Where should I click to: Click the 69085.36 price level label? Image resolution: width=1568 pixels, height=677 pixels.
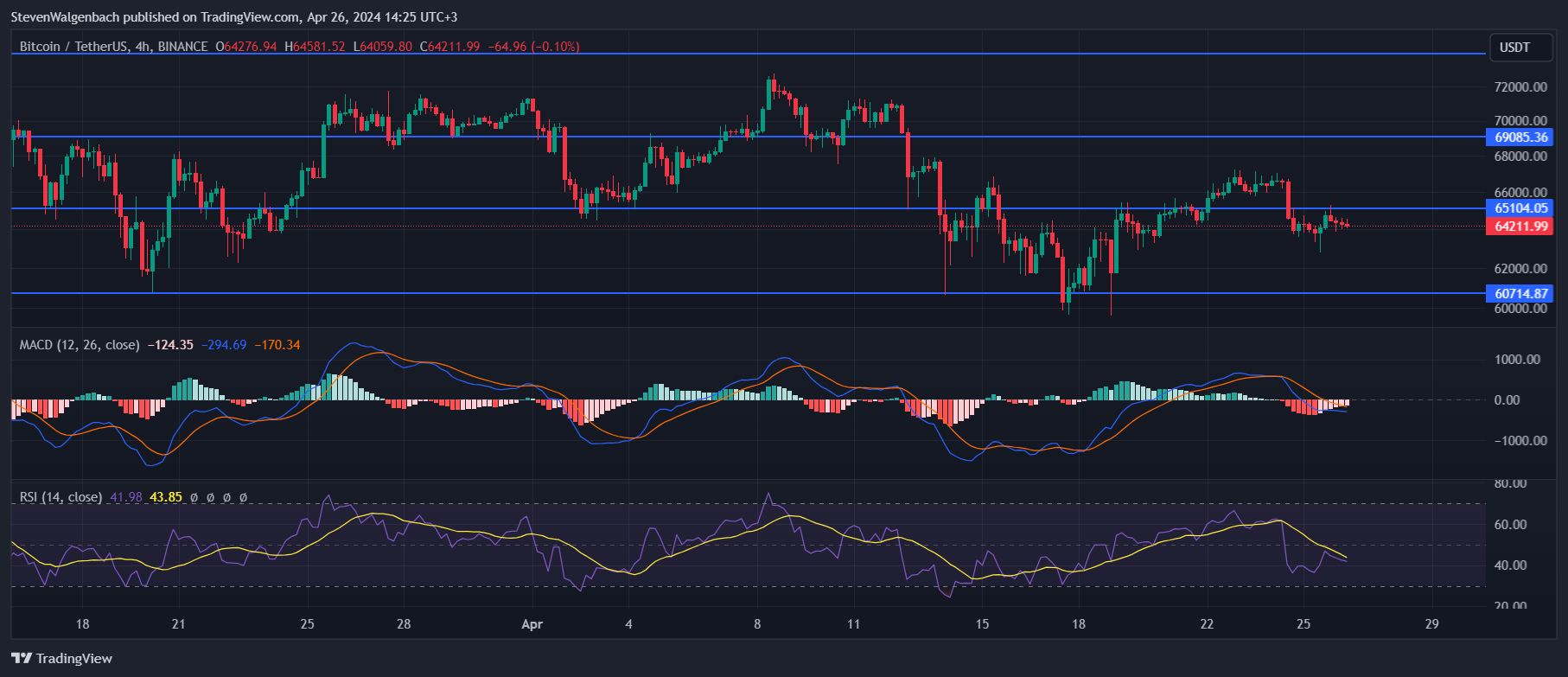coord(1520,137)
